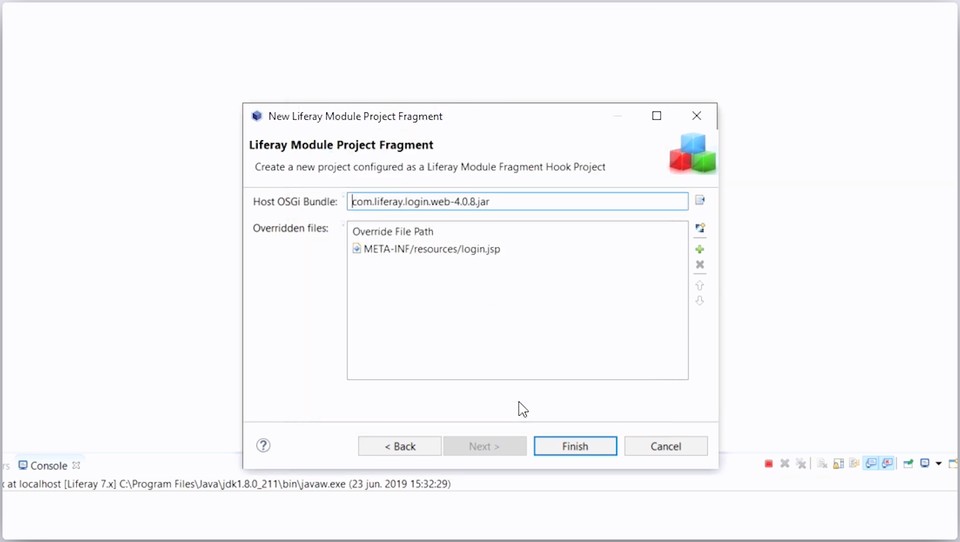
Task: Close the Console tab via its X
Action: 77,465
